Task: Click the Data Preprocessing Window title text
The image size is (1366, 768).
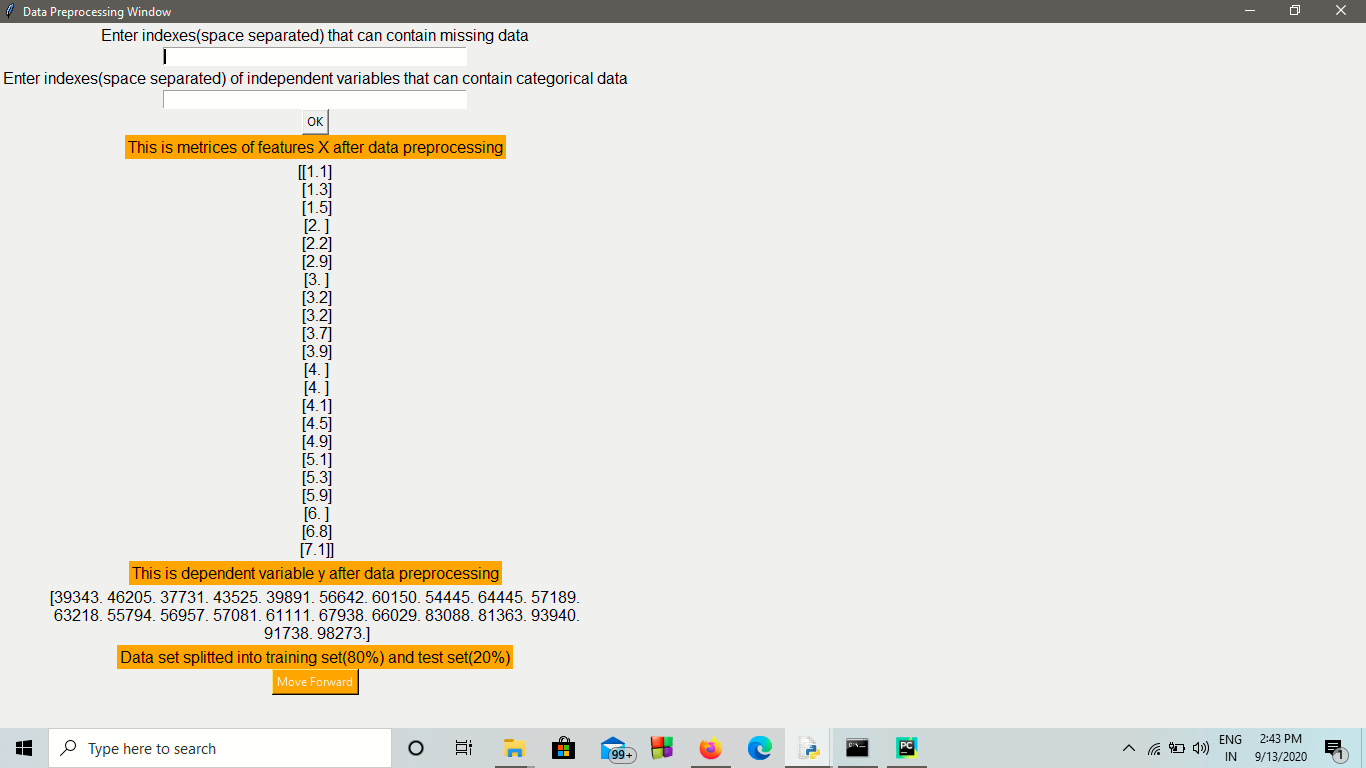Action: (97, 12)
